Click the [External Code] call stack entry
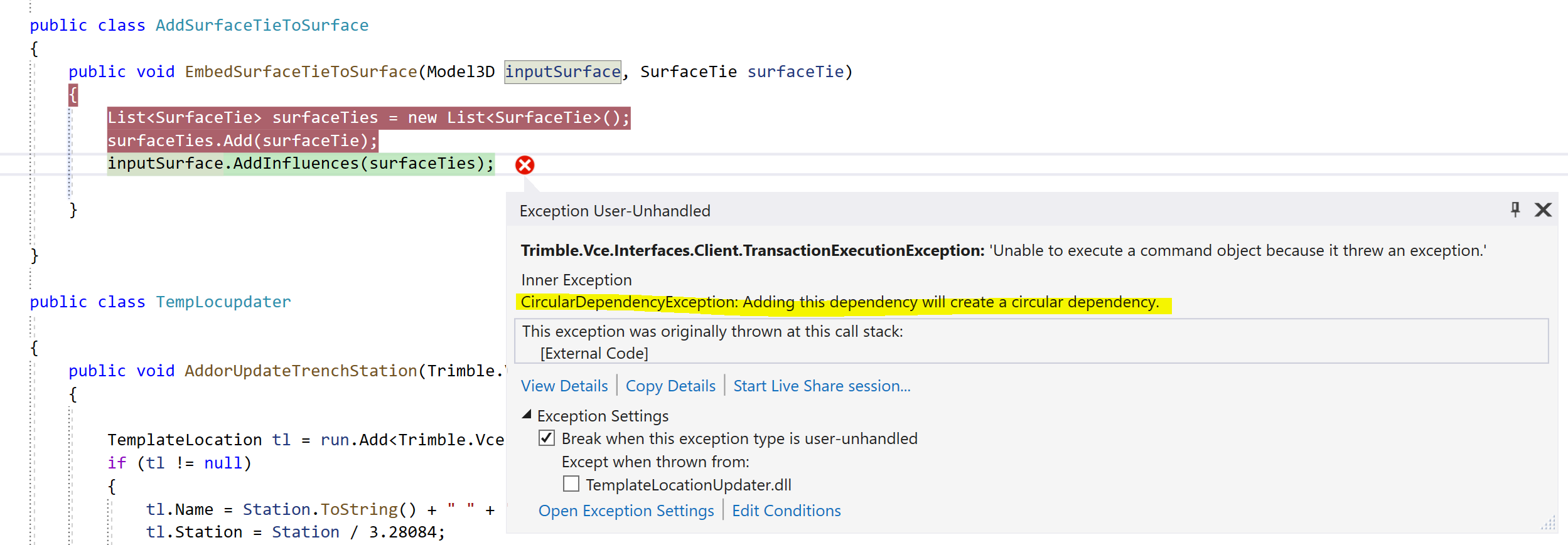Screen dimensions: 1568x545 (x=594, y=353)
